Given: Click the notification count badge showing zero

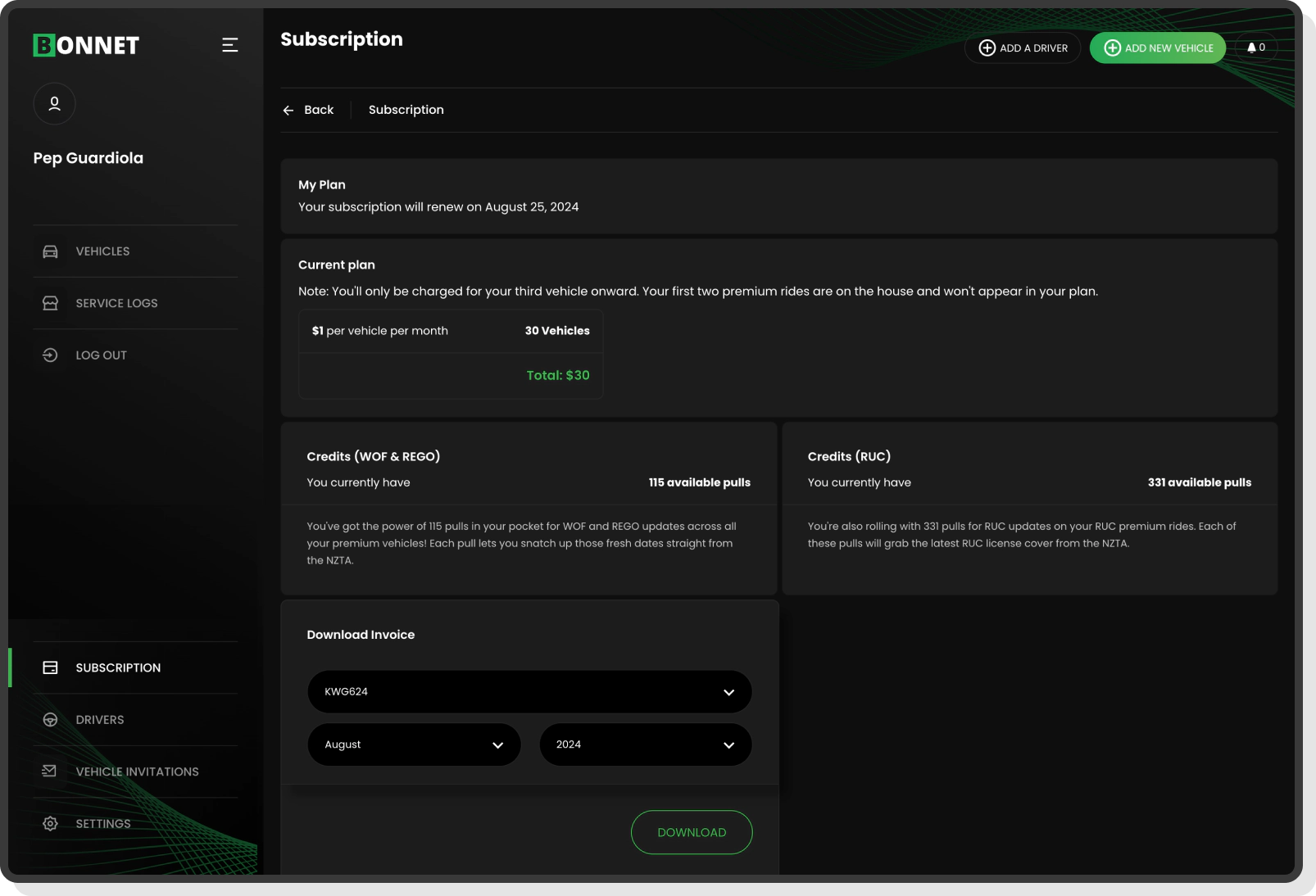Looking at the screenshot, I should click(1263, 47).
